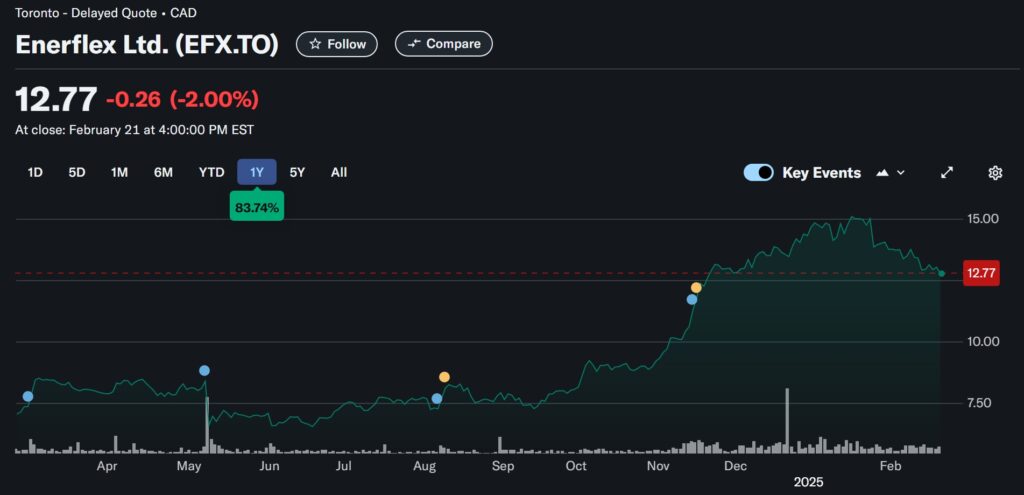Viewport: 1024px width, 495px height.
Task: Follow Enerflex Ltd. stock
Action: pyautogui.click(x=338, y=44)
